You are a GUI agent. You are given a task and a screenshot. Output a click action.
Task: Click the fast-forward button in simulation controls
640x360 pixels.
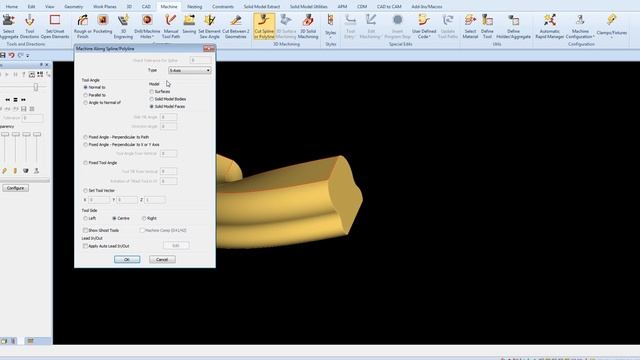23,100
